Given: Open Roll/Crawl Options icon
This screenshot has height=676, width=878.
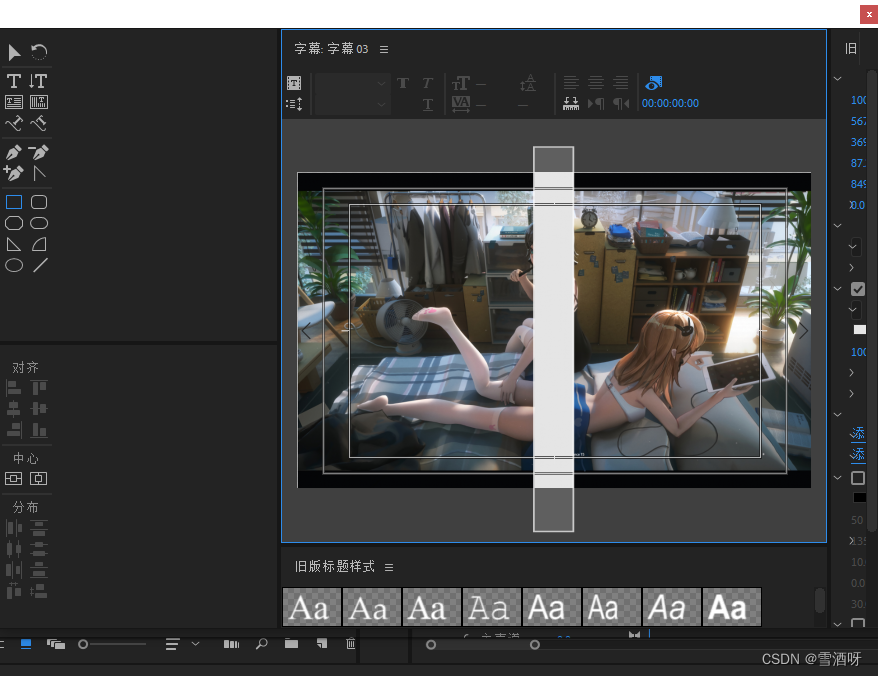Looking at the screenshot, I should [x=294, y=104].
